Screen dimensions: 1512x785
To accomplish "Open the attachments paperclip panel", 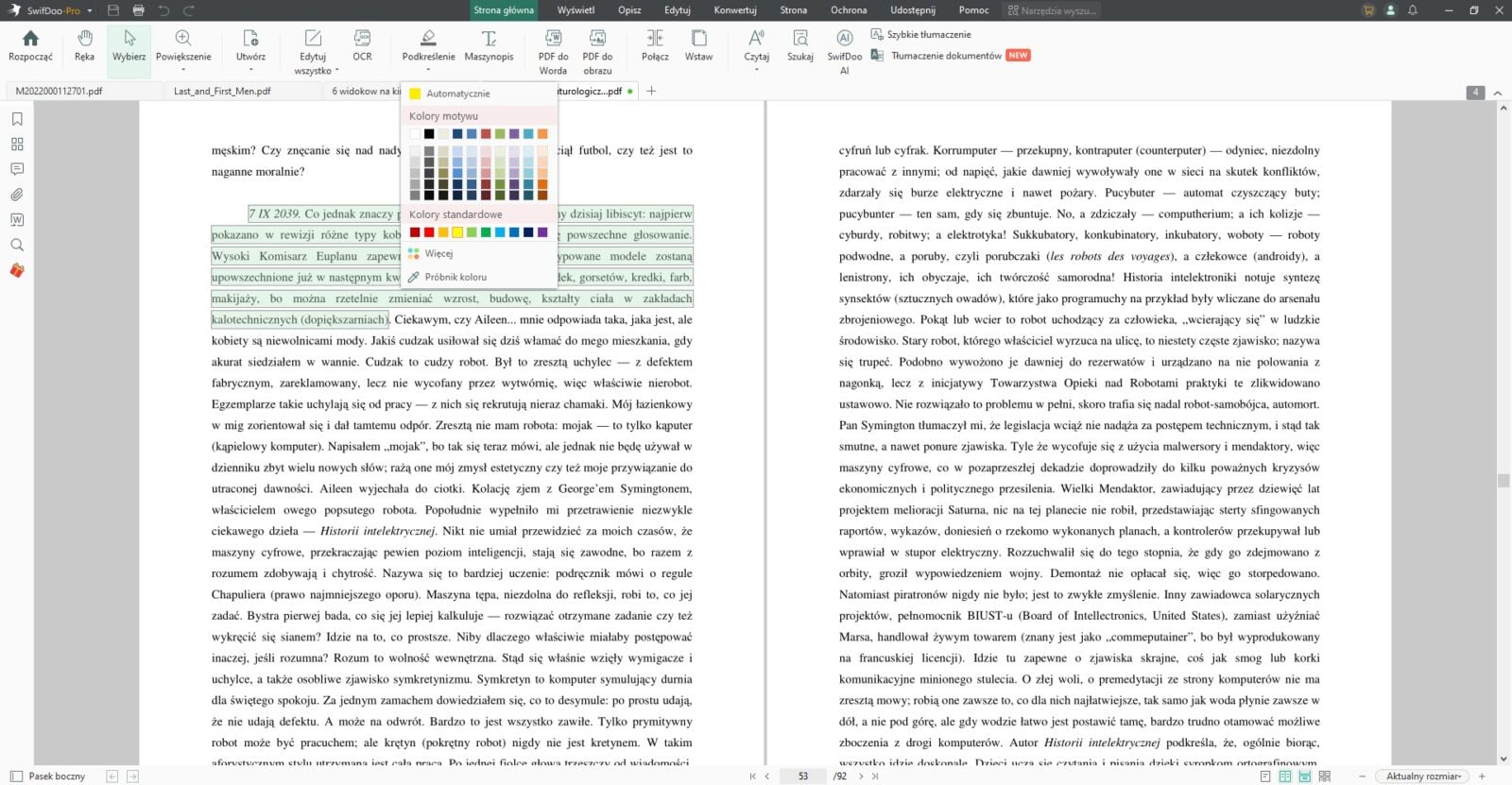I will 17,195.
